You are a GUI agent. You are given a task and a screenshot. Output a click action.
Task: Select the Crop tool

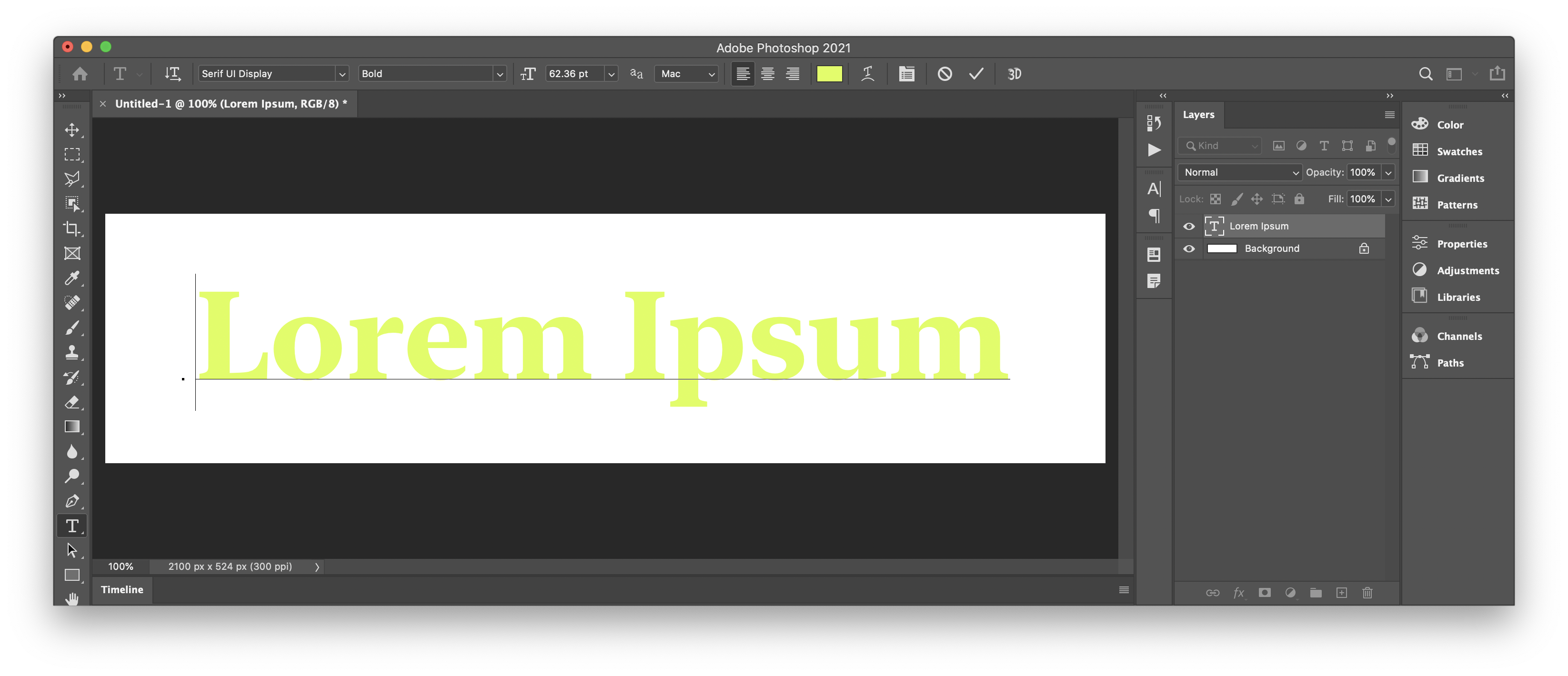point(72,229)
